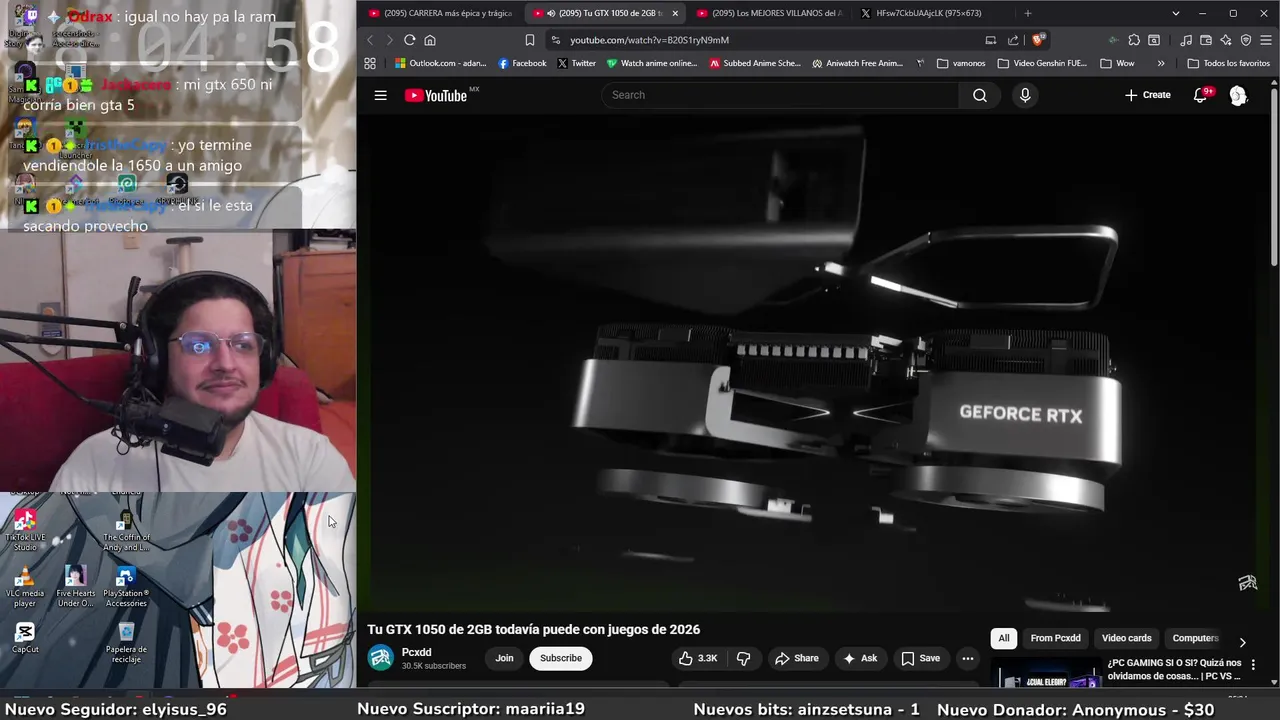
Task: Open VLC media player desktop shortcut
Action: [x=25, y=587]
